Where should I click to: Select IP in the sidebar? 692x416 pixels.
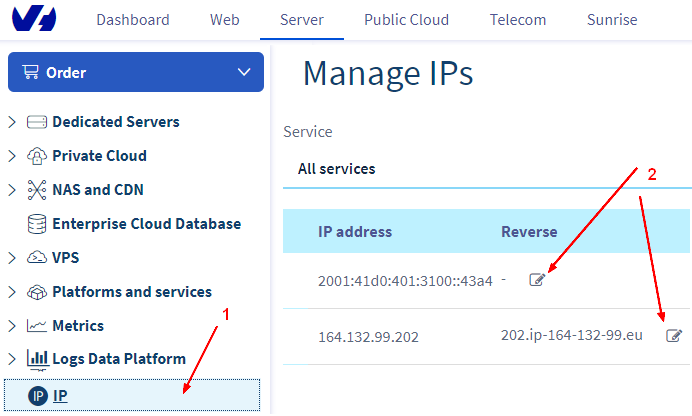pyautogui.click(x=60, y=396)
